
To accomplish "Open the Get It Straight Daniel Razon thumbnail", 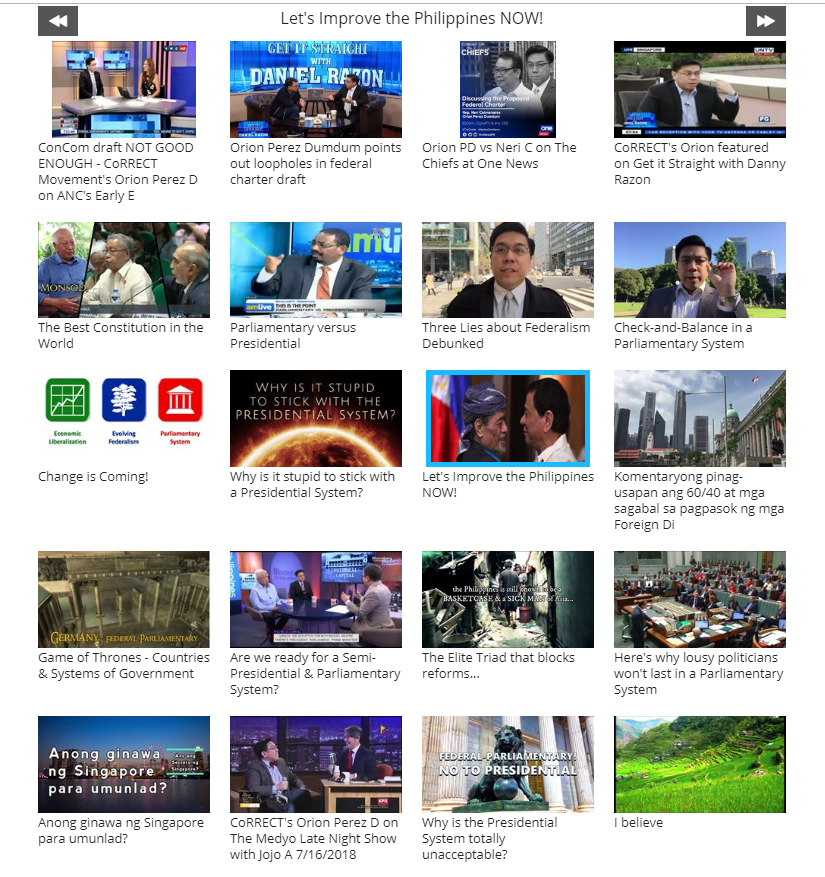I will [x=315, y=89].
